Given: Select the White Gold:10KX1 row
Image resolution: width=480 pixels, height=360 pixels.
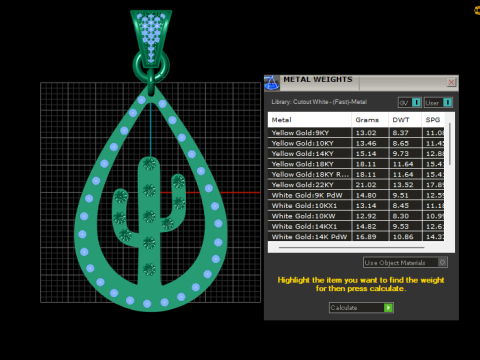Looking at the screenshot, I should click(356, 205).
